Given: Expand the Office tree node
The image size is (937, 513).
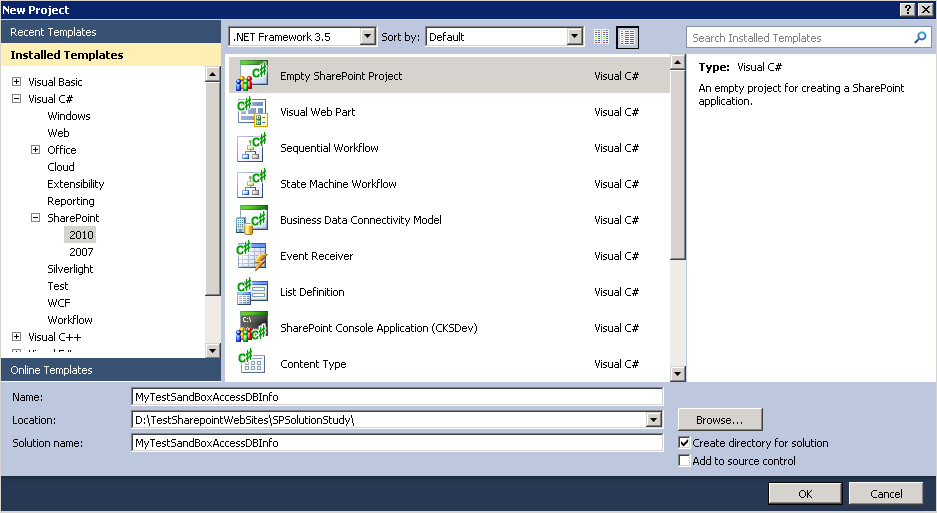Looking at the screenshot, I should [36, 149].
